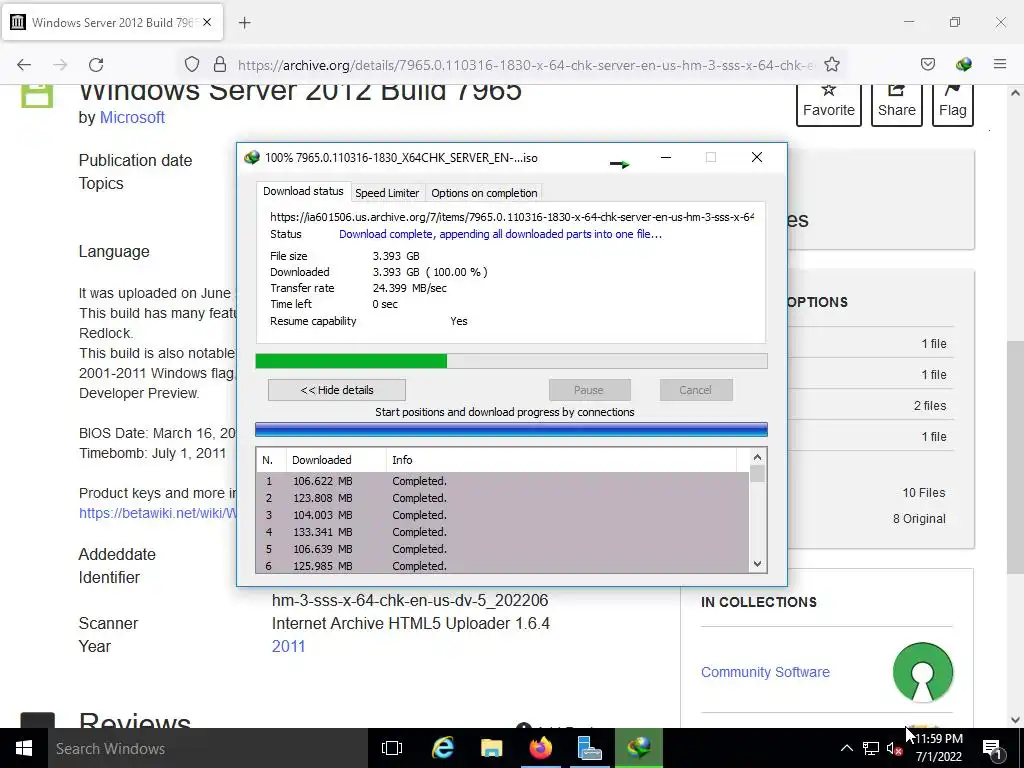
Task: Select the Download status tab
Action: pyautogui.click(x=303, y=191)
